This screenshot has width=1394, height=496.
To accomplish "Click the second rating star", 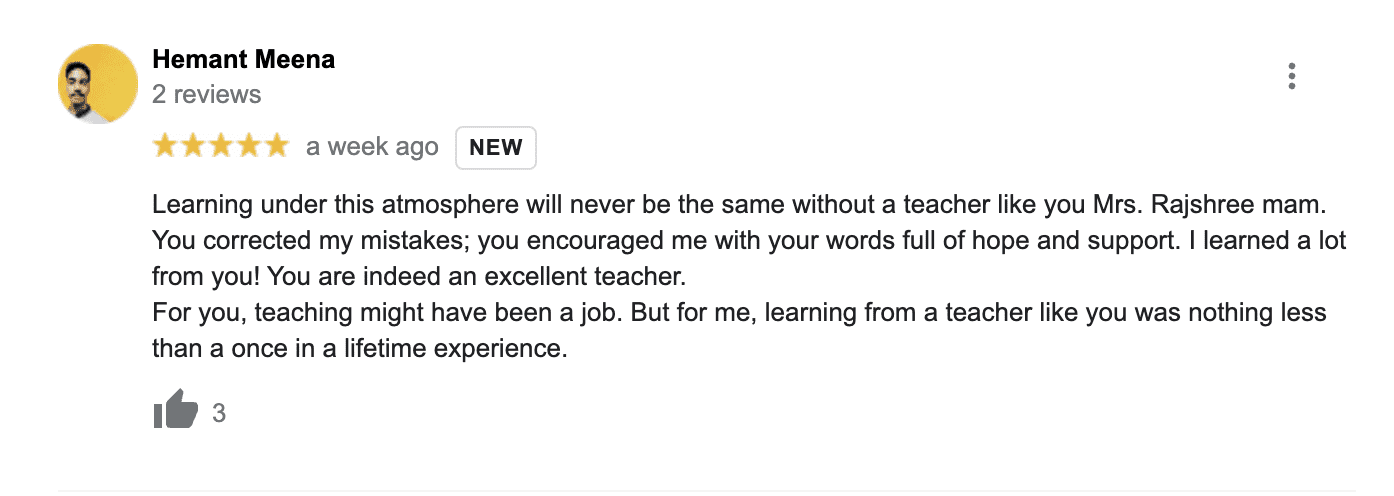I will (193, 147).
